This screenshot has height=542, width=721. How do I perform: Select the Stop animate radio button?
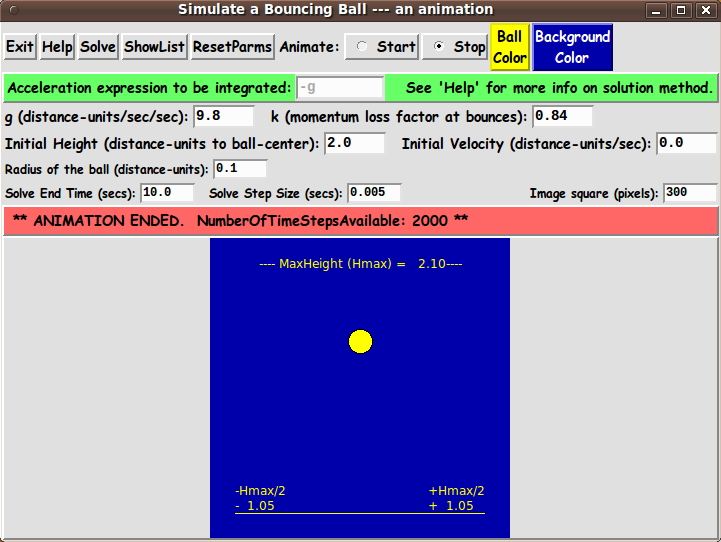coord(454,47)
